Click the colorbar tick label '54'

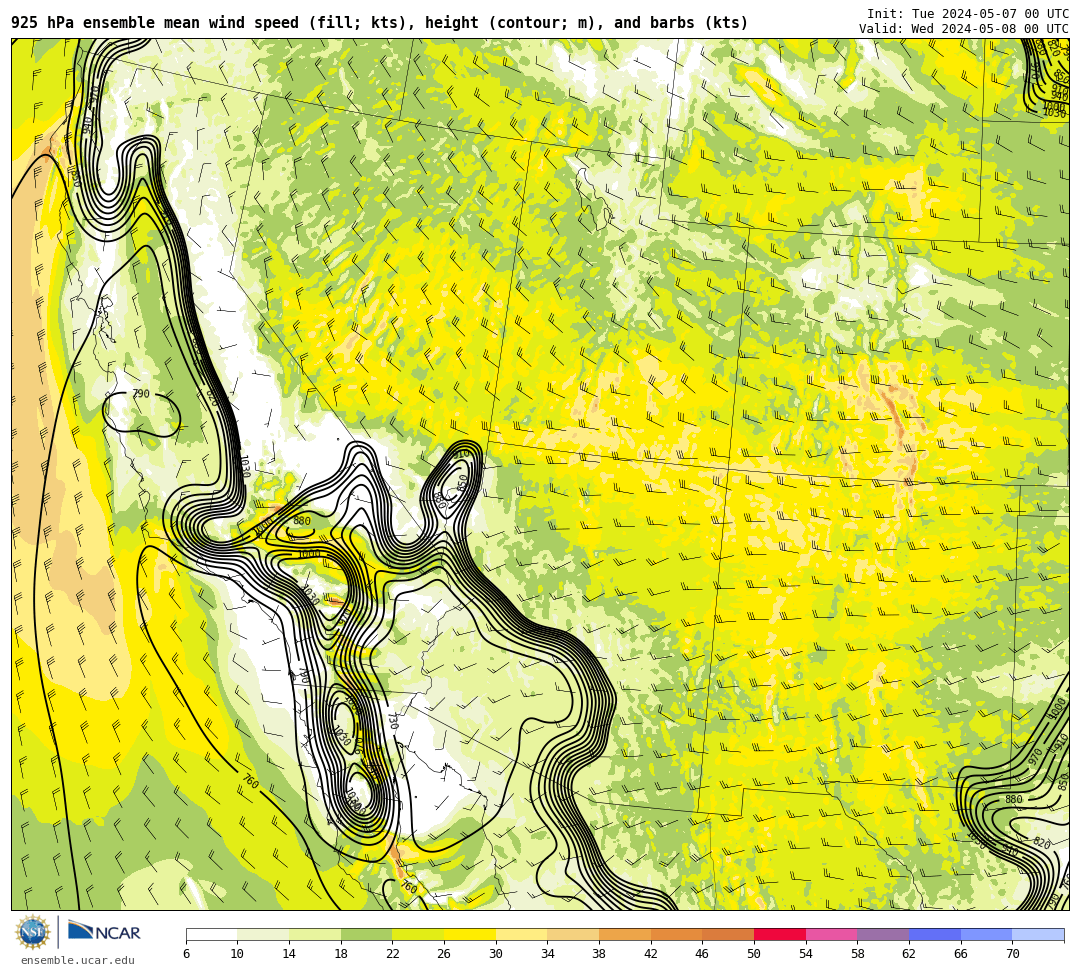805,954
